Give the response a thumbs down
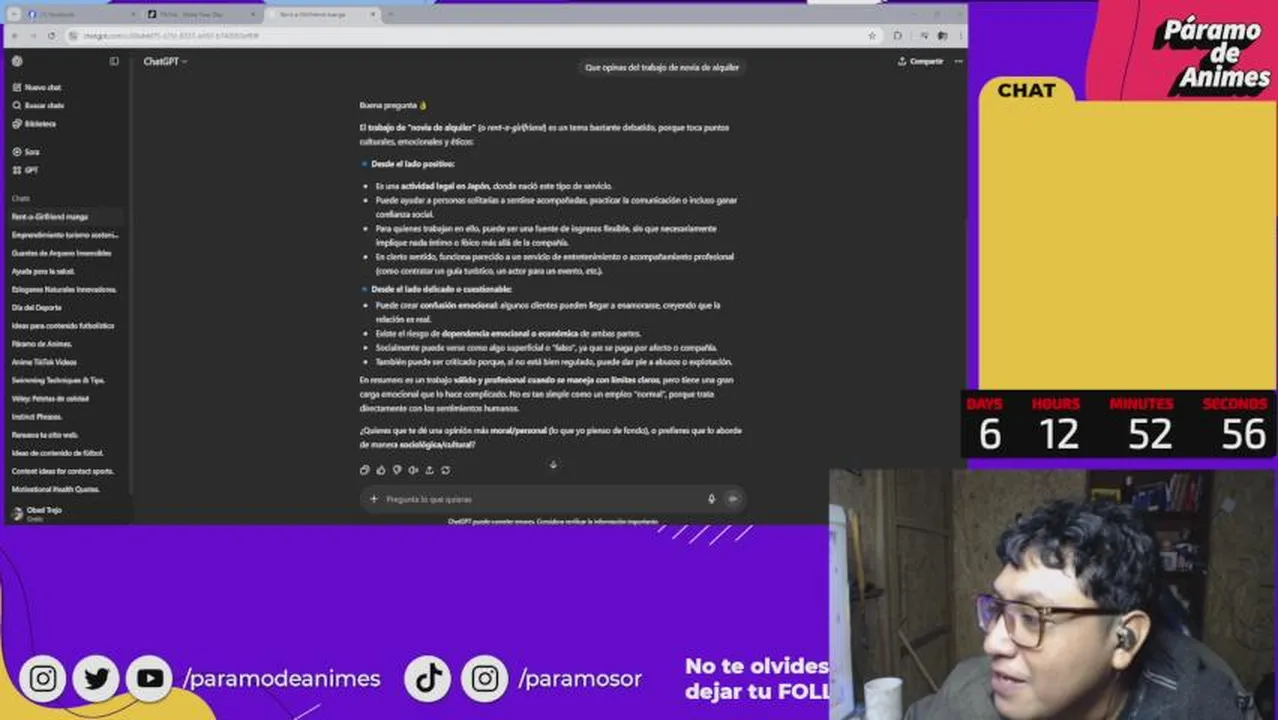Image resolution: width=1278 pixels, height=720 pixels. pyautogui.click(x=397, y=469)
